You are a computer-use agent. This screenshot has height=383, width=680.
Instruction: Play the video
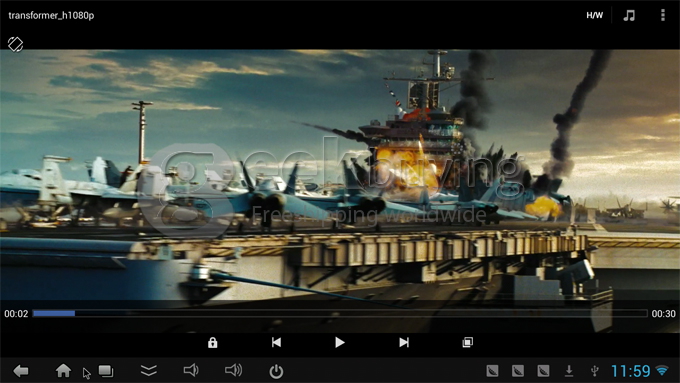click(340, 343)
